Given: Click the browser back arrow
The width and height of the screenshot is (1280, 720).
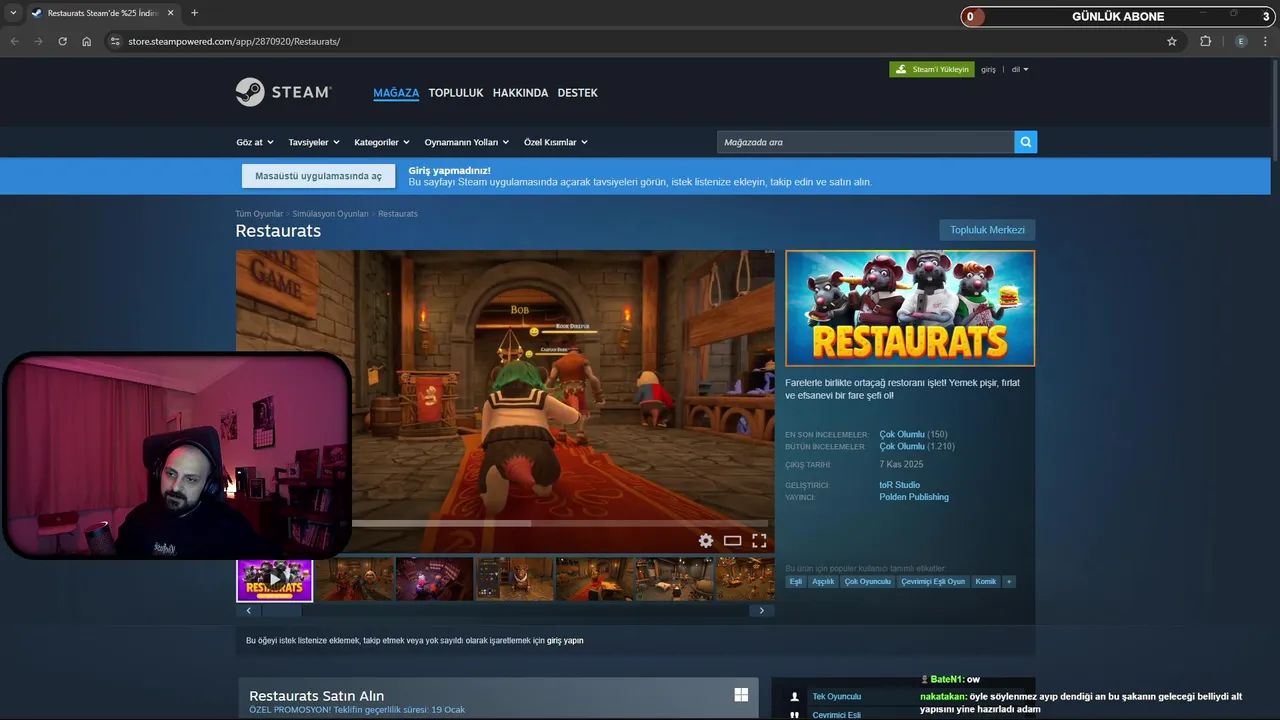Looking at the screenshot, I should tap(14, 41).
